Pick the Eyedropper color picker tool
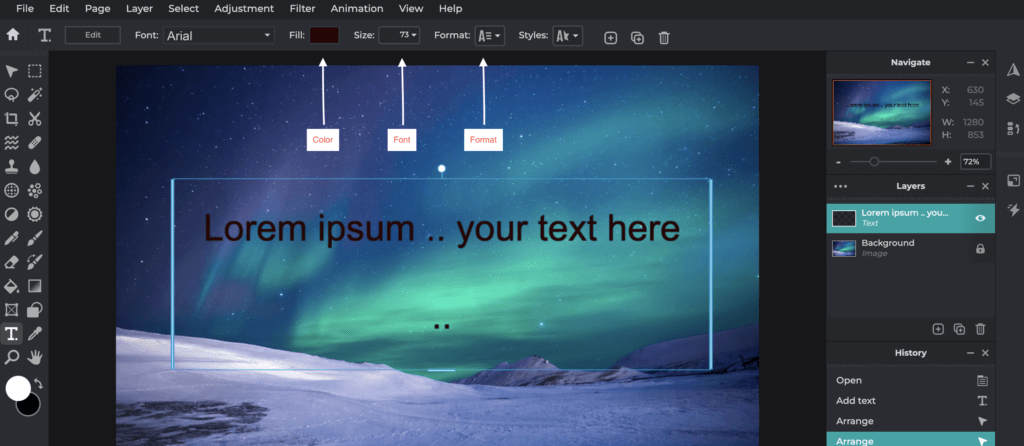 pyautogui.click(x=35, y=334)
